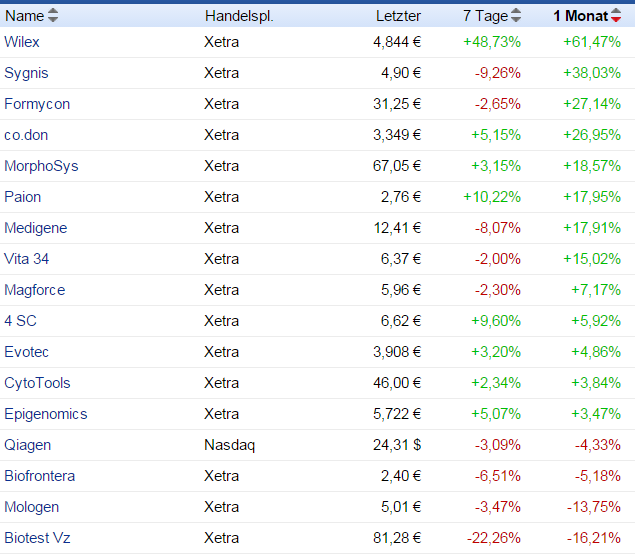
Task: Click the Handelspl. column header
Action: (x=239, y=16)
